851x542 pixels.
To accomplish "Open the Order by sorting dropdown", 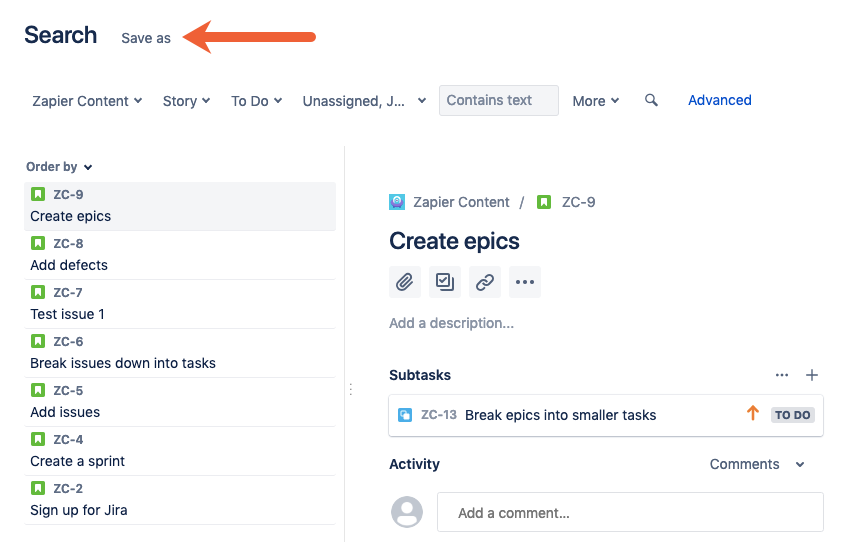I will (x=59, y=167).
